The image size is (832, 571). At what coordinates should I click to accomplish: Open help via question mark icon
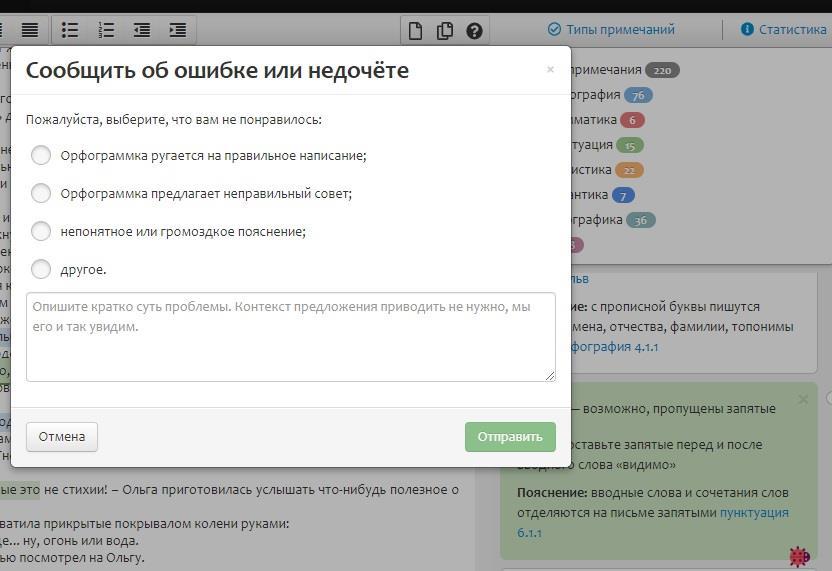click(474, 31)
